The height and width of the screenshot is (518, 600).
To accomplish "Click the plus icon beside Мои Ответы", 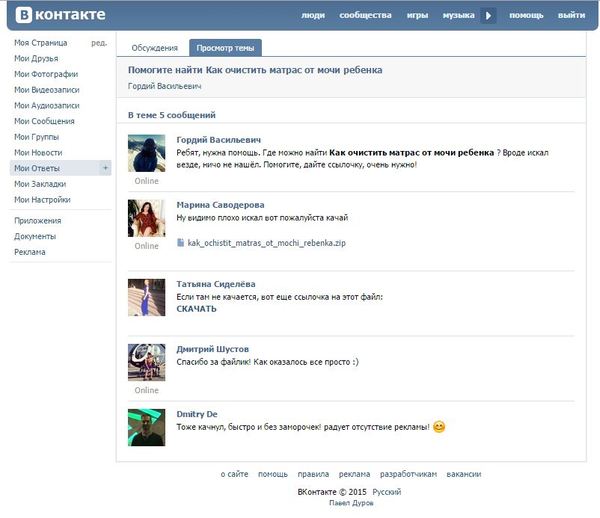I will [x=105, y=168].
